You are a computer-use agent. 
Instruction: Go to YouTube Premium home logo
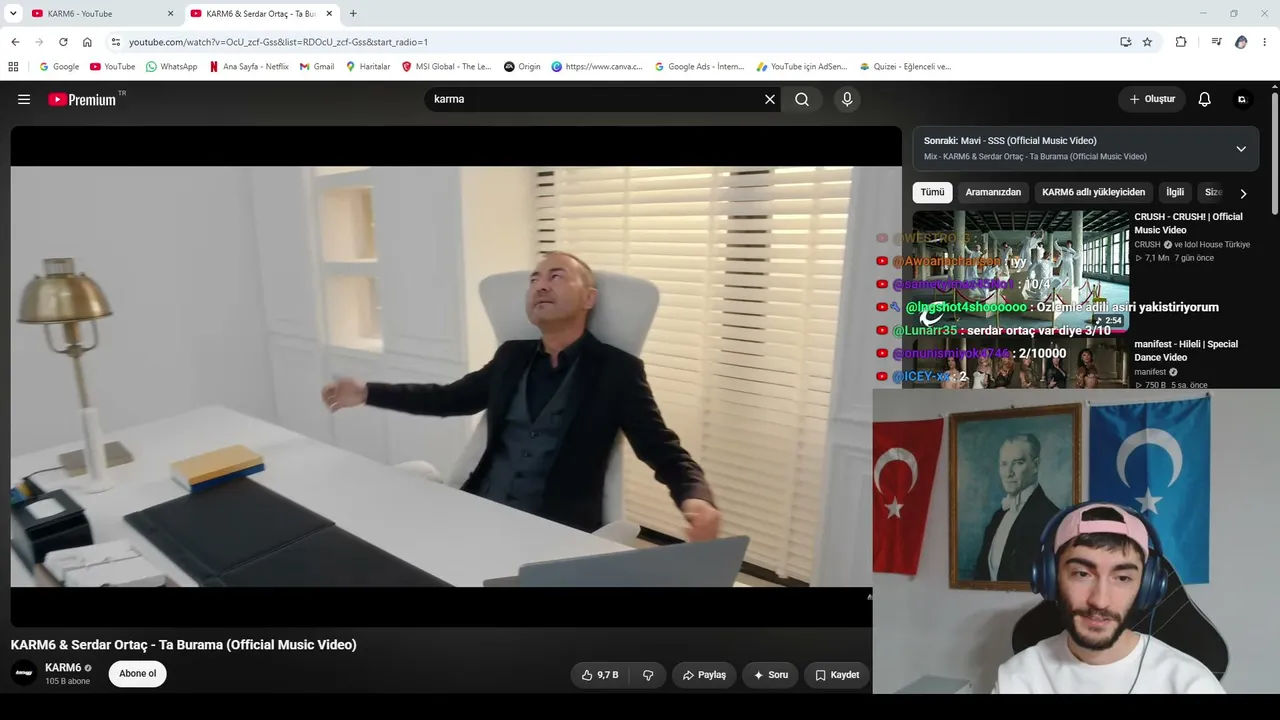[82, 99]
